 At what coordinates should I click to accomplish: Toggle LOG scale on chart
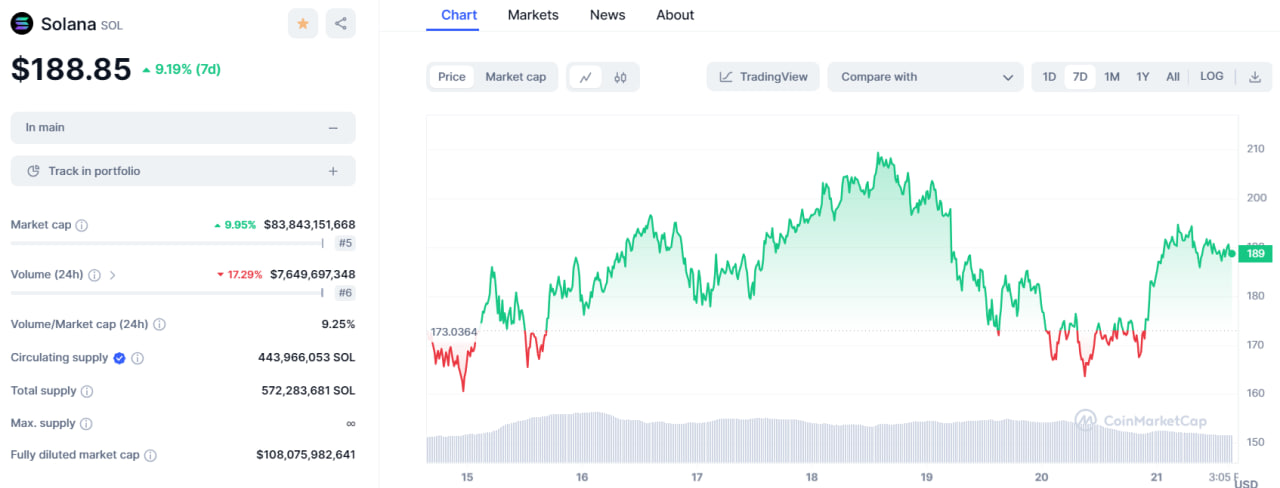pos(1212,77)
